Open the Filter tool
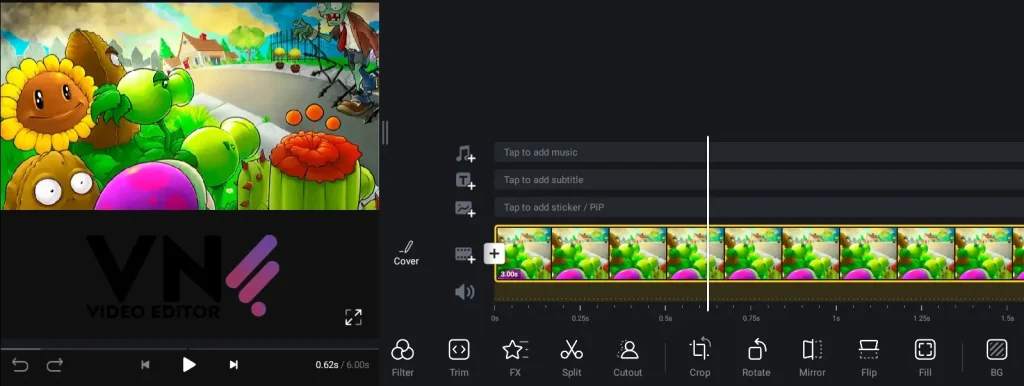Image resolution: width=1024 pixels, height=386 pixels. 402,357
